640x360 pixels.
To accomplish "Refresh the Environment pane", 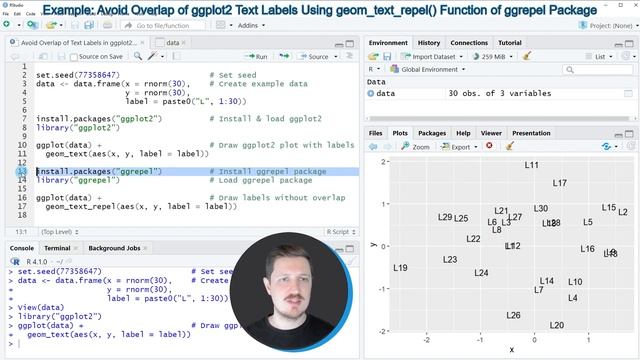I will coord(625,56).
